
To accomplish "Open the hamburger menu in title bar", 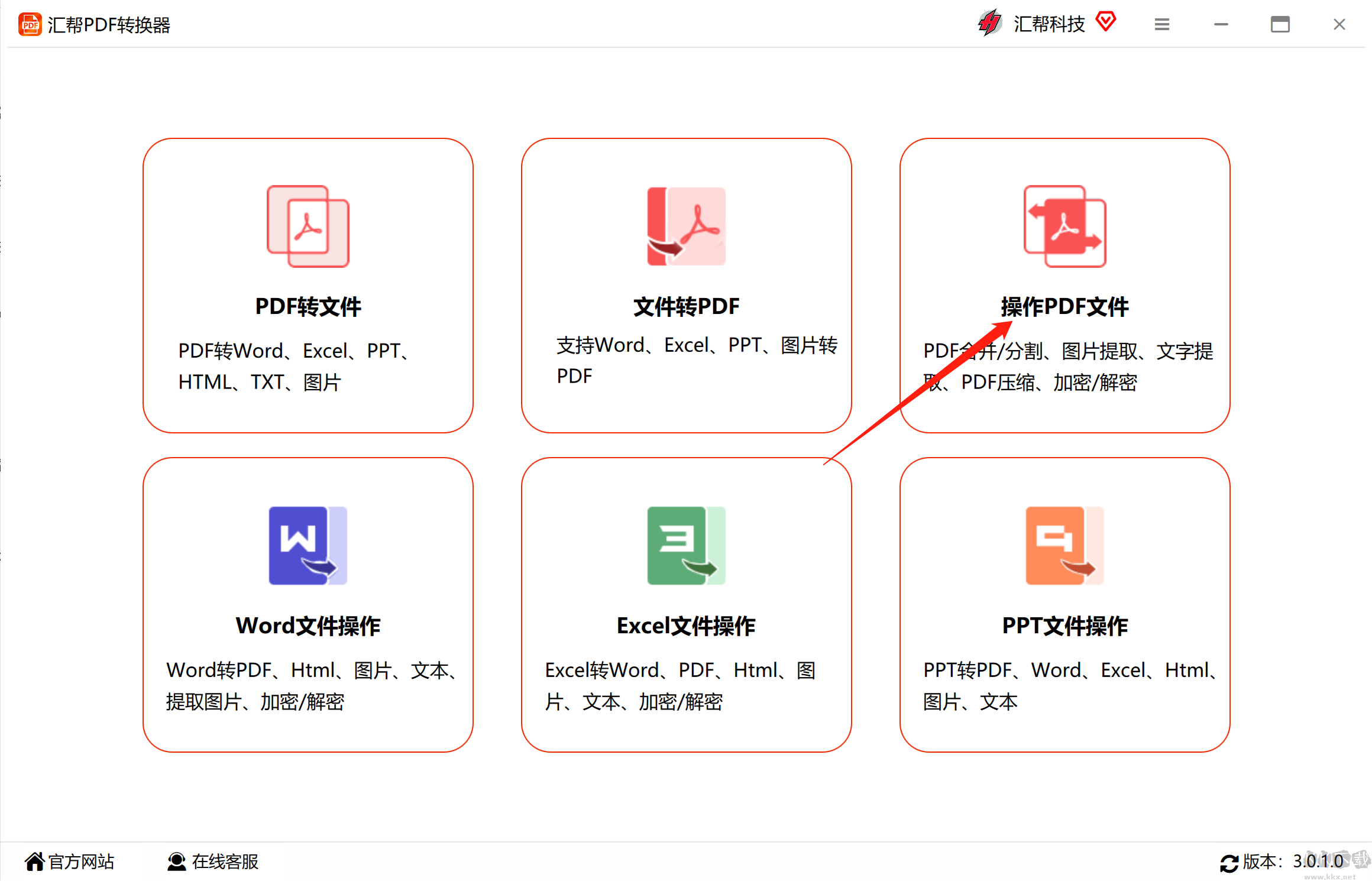I will pos(1161,24).
